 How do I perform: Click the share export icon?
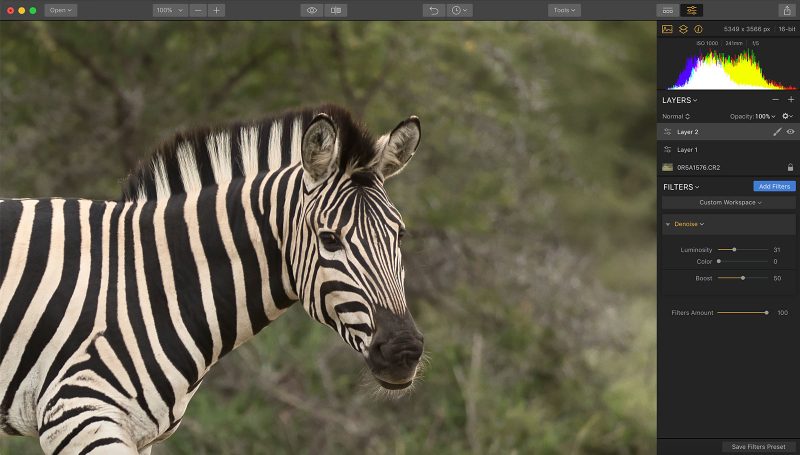pyautogui.click(x=787, y=10)
